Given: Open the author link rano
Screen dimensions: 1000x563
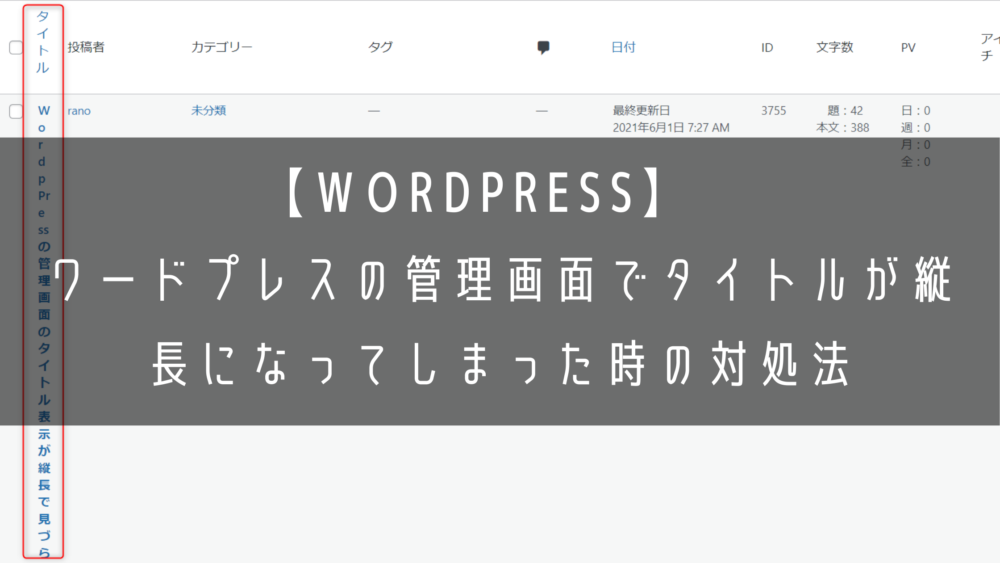Looking at the screenshot, I should [79, 111].
